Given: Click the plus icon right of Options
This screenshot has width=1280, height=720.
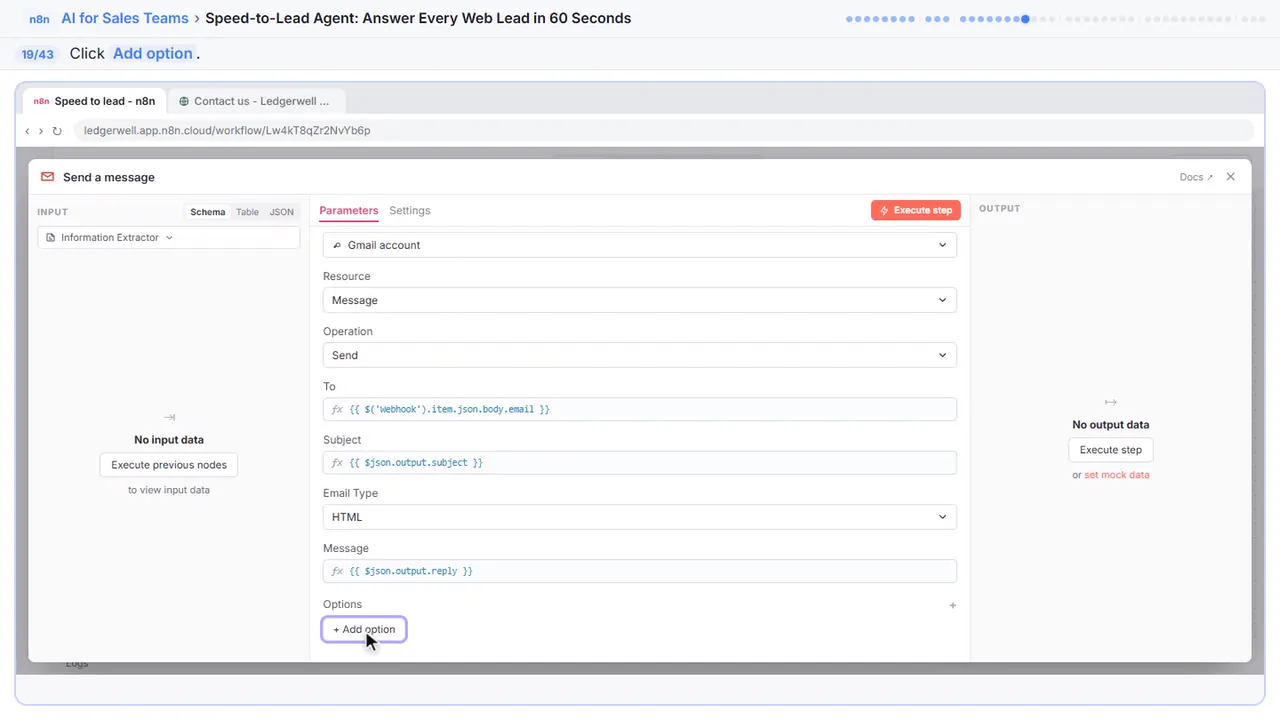Looking at the screenshot, I should point(953,605).
